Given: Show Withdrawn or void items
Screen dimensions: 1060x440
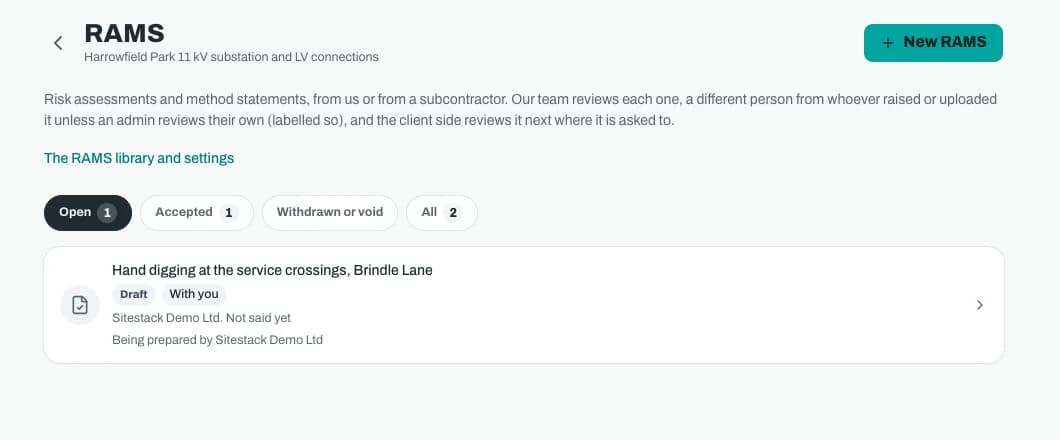Looking at the screenshot, I should click(x=330, y=213).
